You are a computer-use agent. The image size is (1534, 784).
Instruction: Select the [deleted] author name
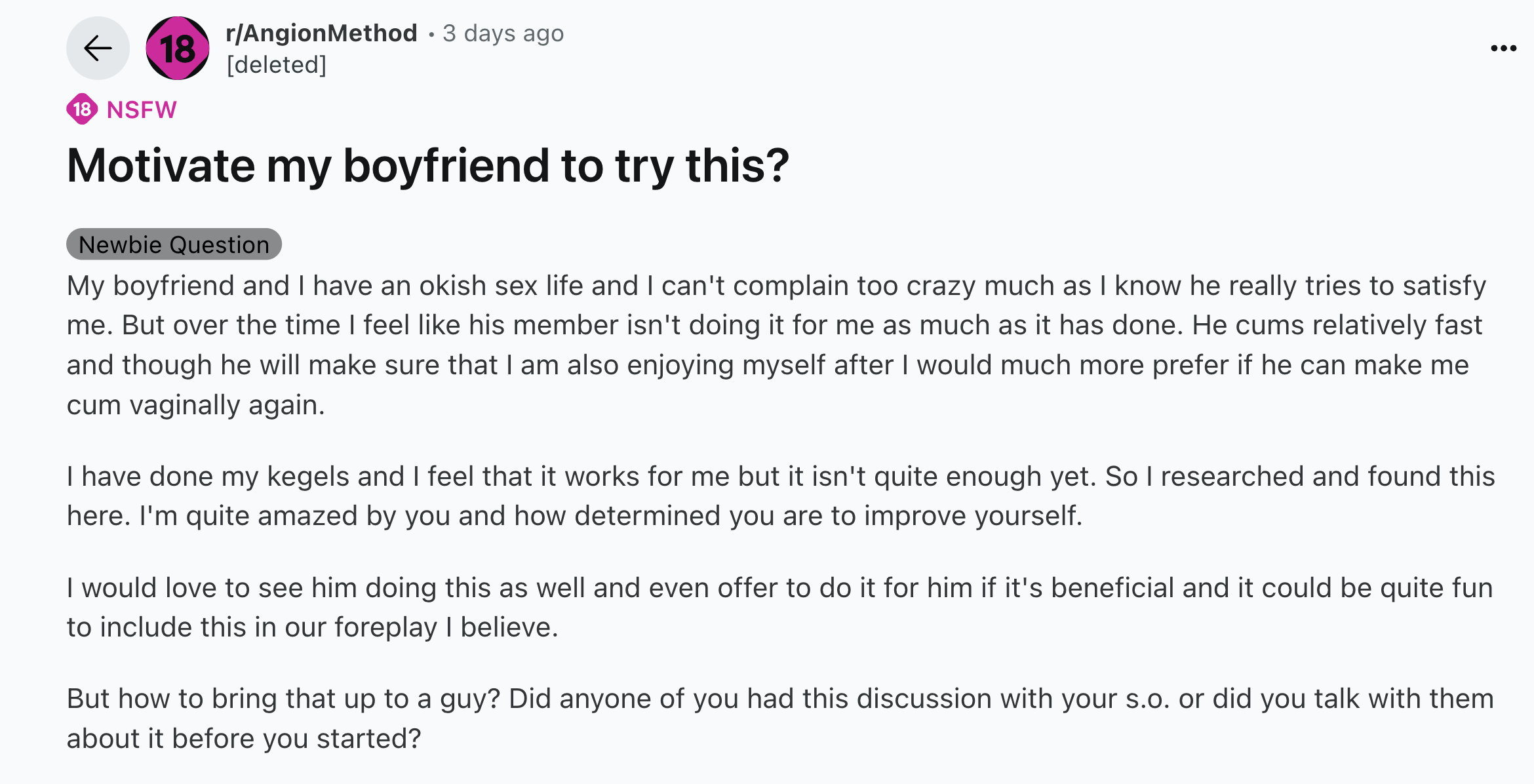[x=276, y=65]
